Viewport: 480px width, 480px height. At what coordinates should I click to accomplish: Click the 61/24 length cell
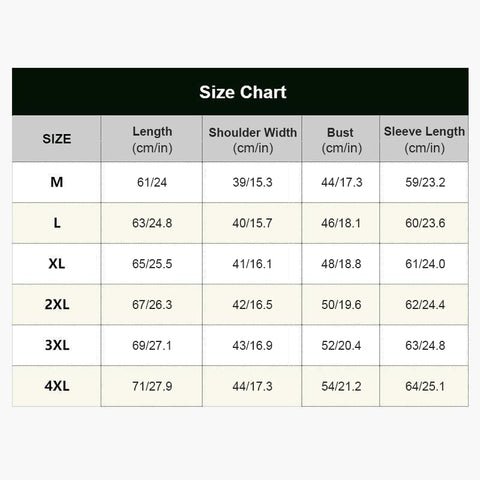click(152, 182)
